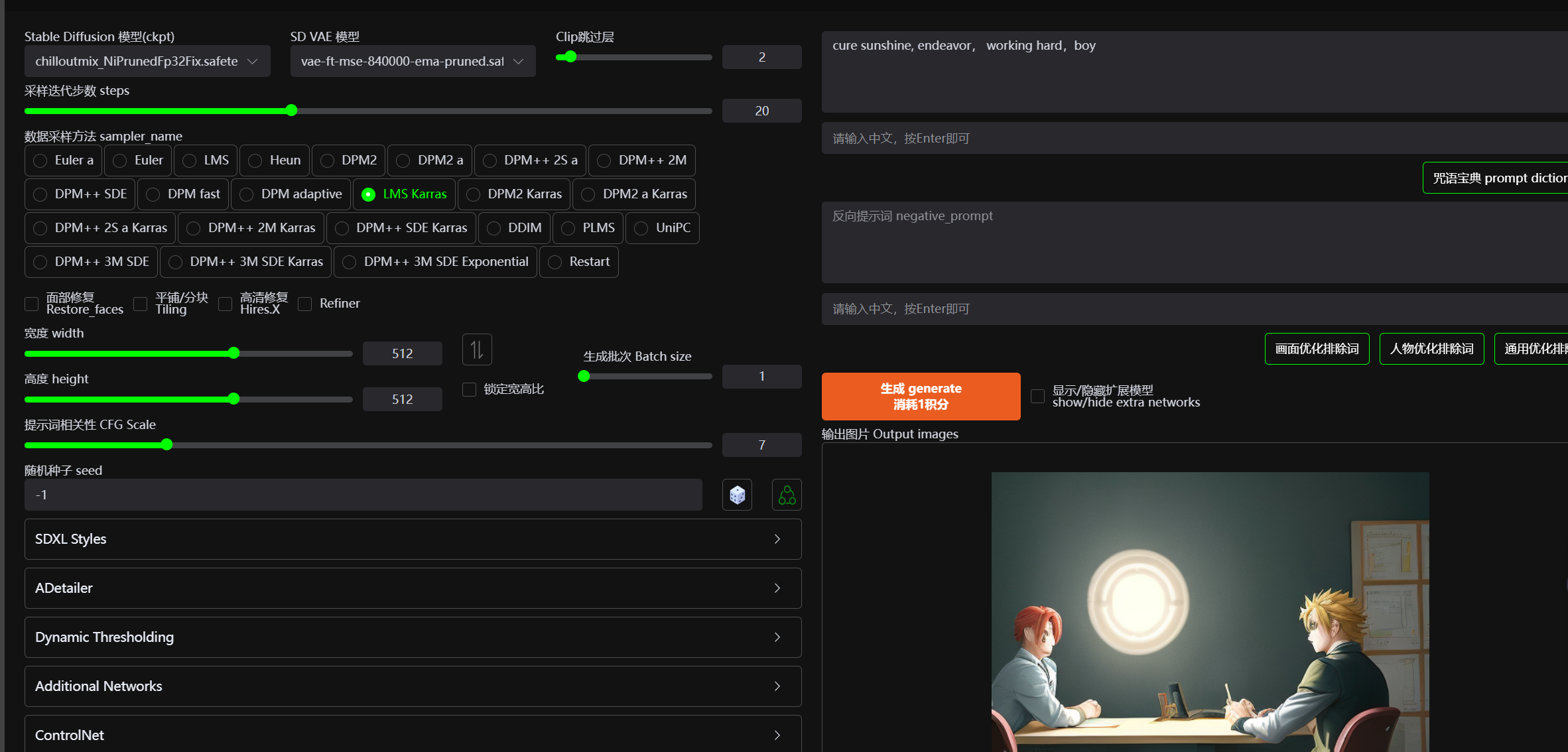Select DPM++ 2M Karras sampler
1568x752 pixels.
(x=251, y=228)
